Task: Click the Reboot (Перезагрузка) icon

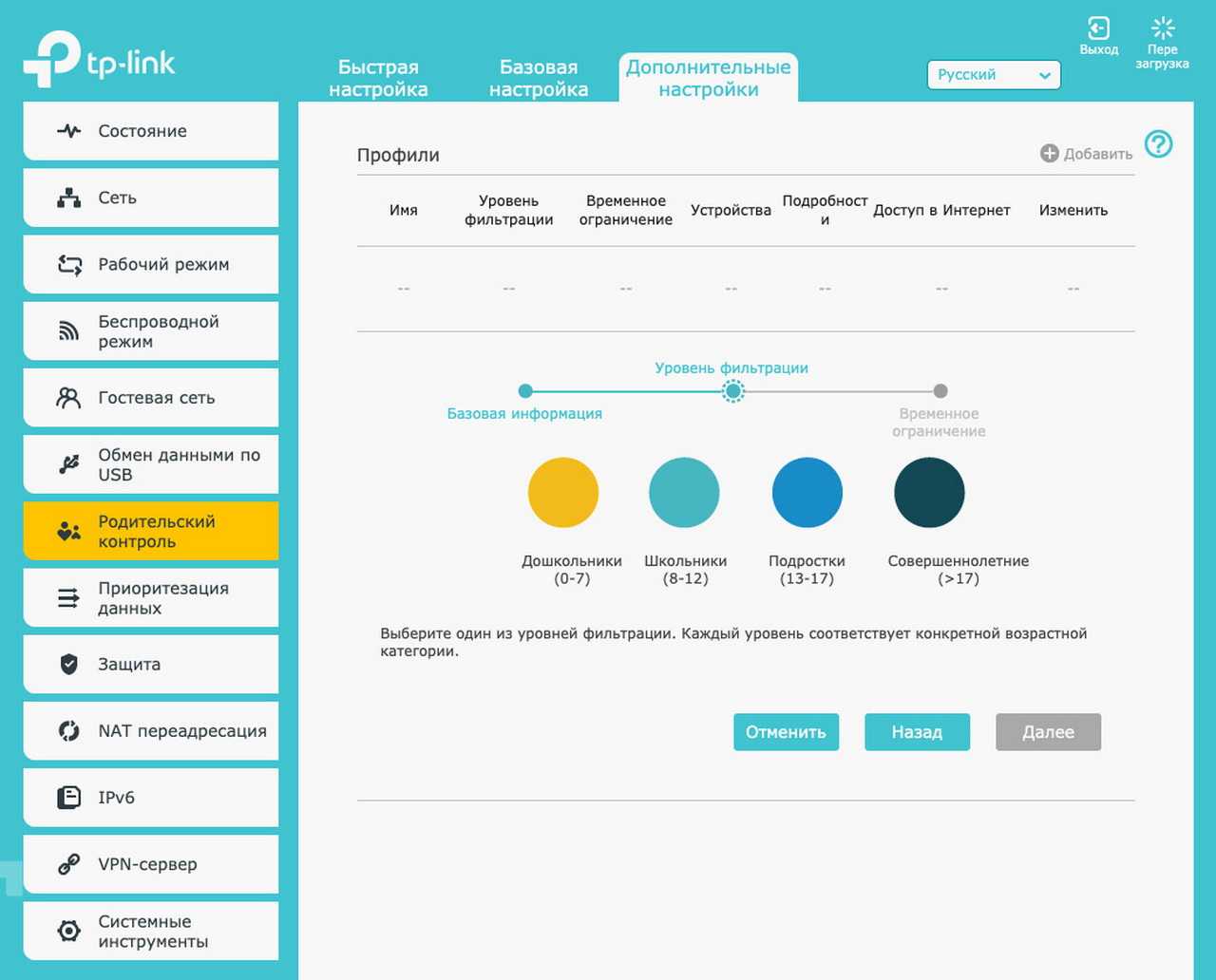Action: [1162, 28]
